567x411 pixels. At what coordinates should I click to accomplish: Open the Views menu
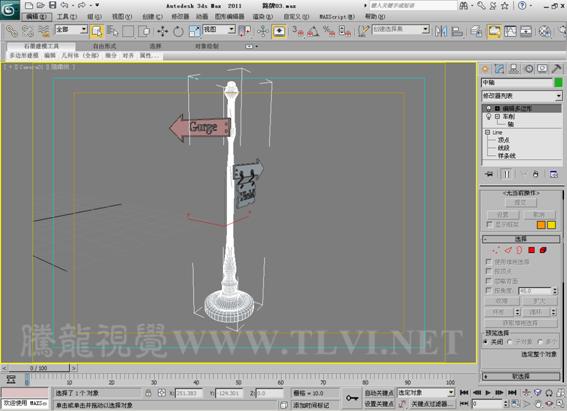(122, 17)
